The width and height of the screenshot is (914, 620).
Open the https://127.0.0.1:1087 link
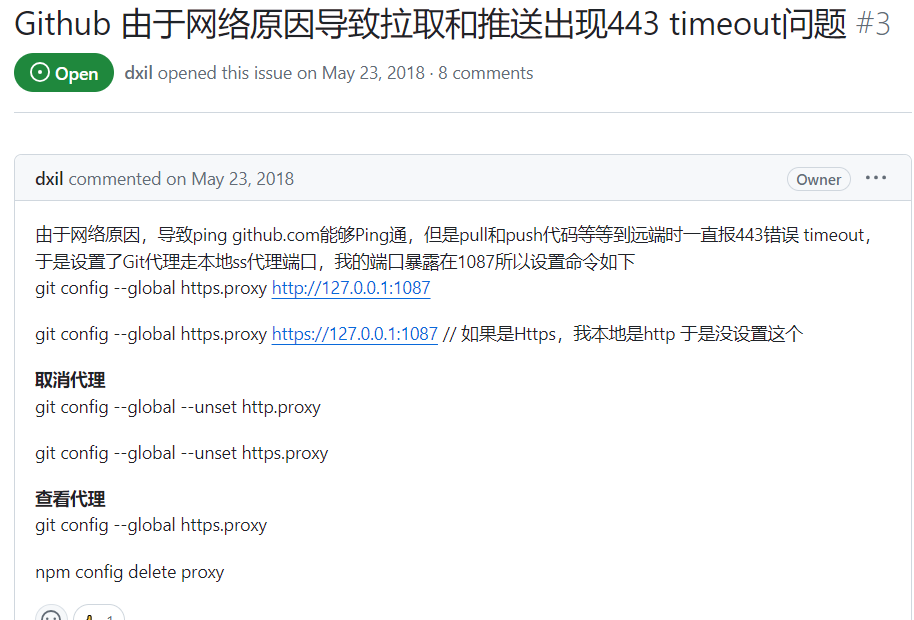pos(354,334)
